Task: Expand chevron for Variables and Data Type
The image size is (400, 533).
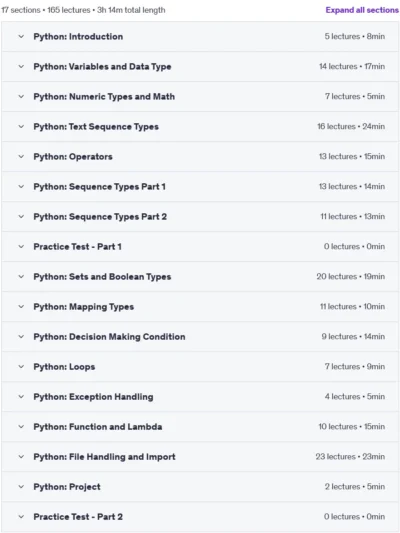Action: [21, 66]
